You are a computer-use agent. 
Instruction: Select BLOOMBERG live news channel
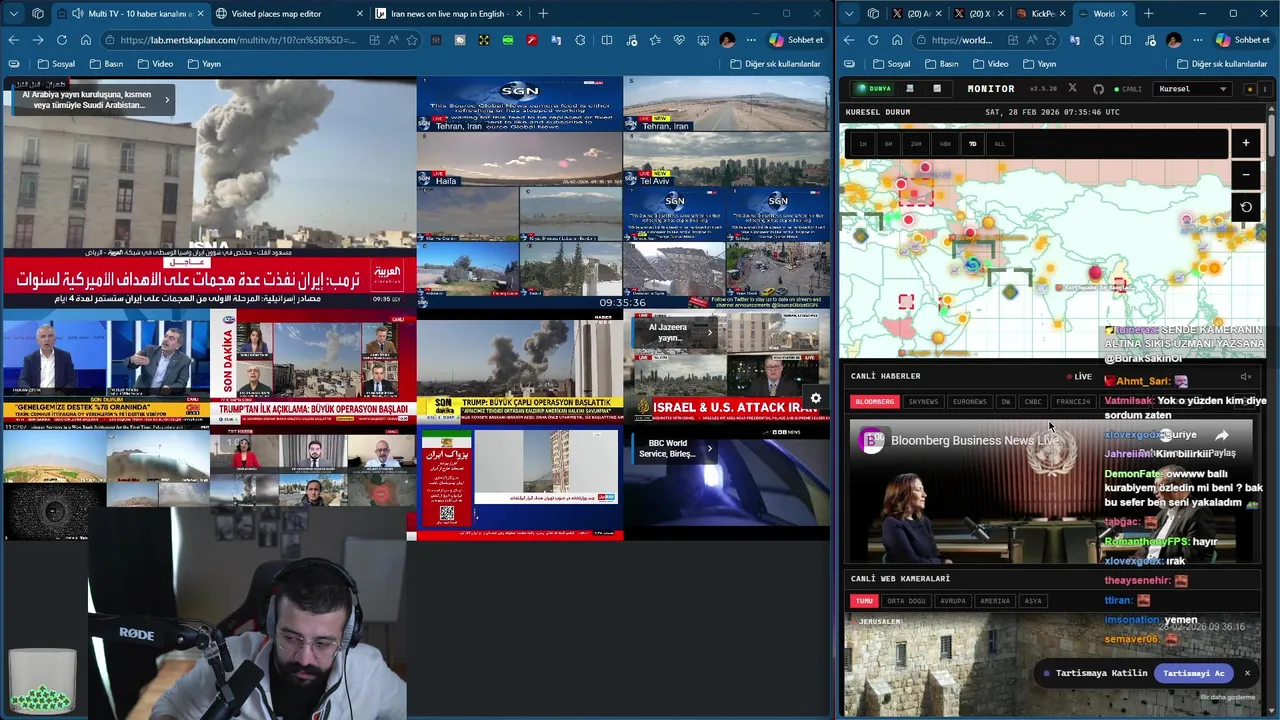pyautogui.click(x=875, y=402)
